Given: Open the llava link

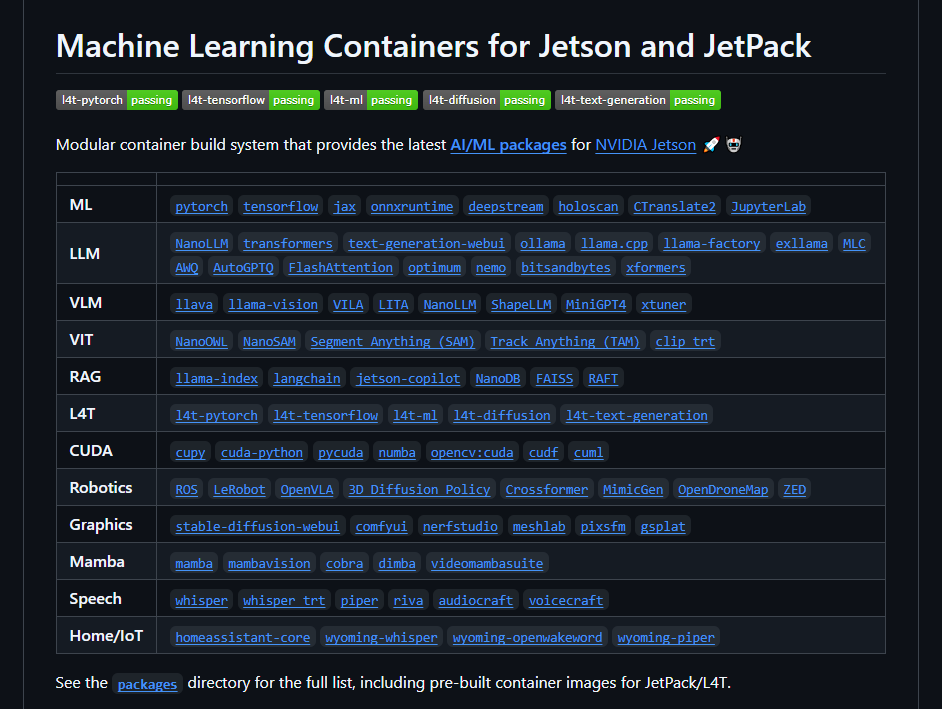Looking at the screenshot, I should pyautogui.click(x=194, y=305).
